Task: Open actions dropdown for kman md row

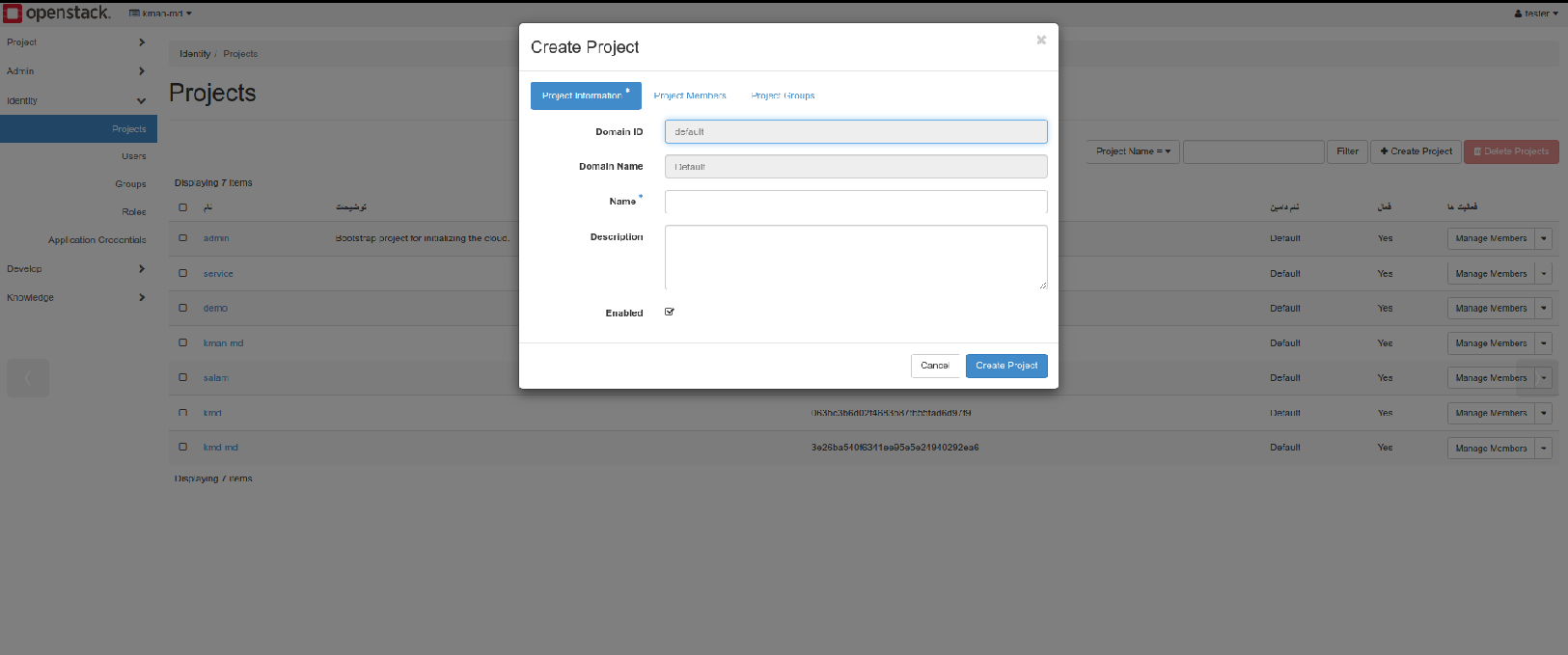Action: pos(1544,343)
